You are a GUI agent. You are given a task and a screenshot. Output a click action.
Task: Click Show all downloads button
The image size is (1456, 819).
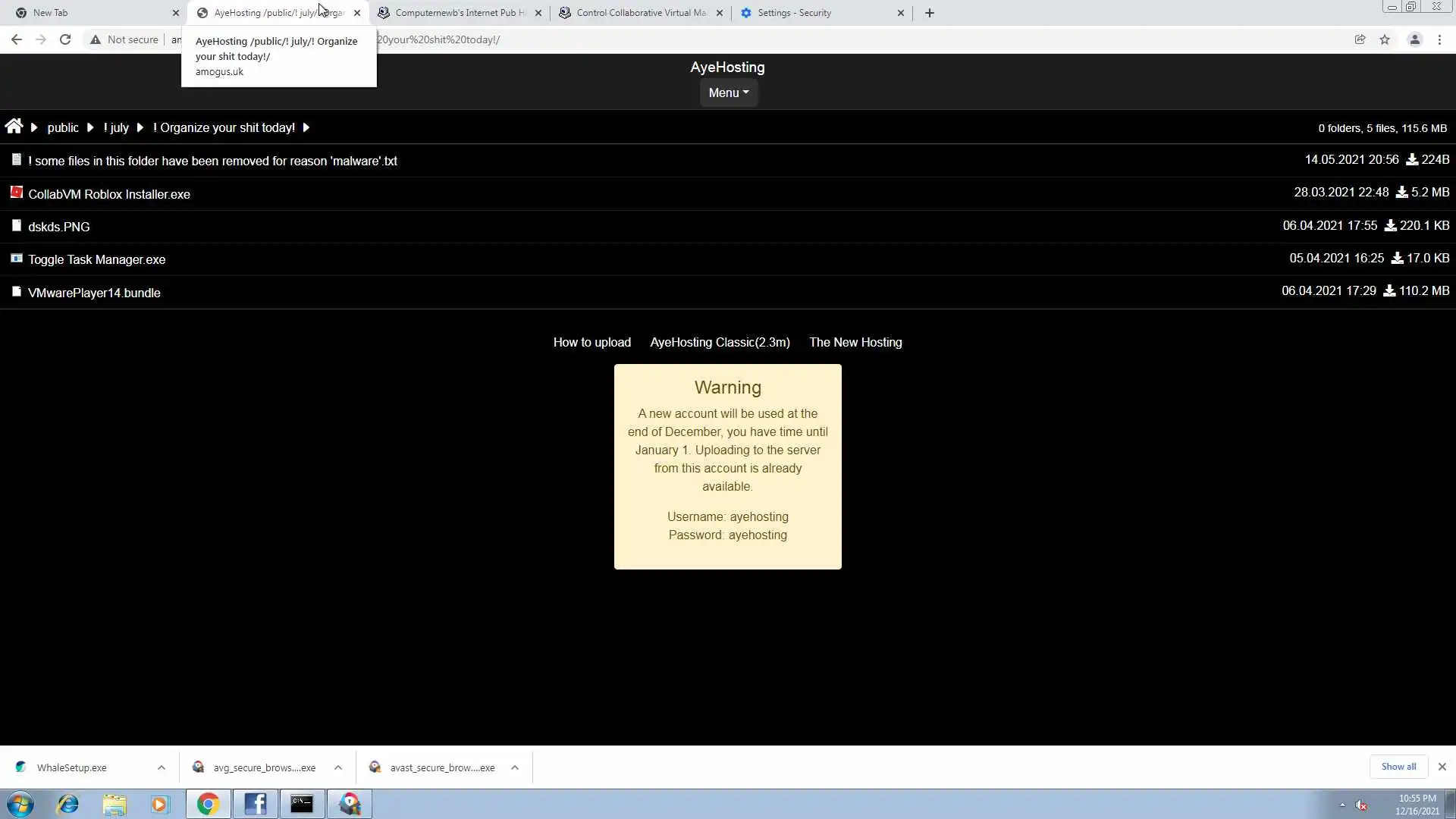[1398, 767]
